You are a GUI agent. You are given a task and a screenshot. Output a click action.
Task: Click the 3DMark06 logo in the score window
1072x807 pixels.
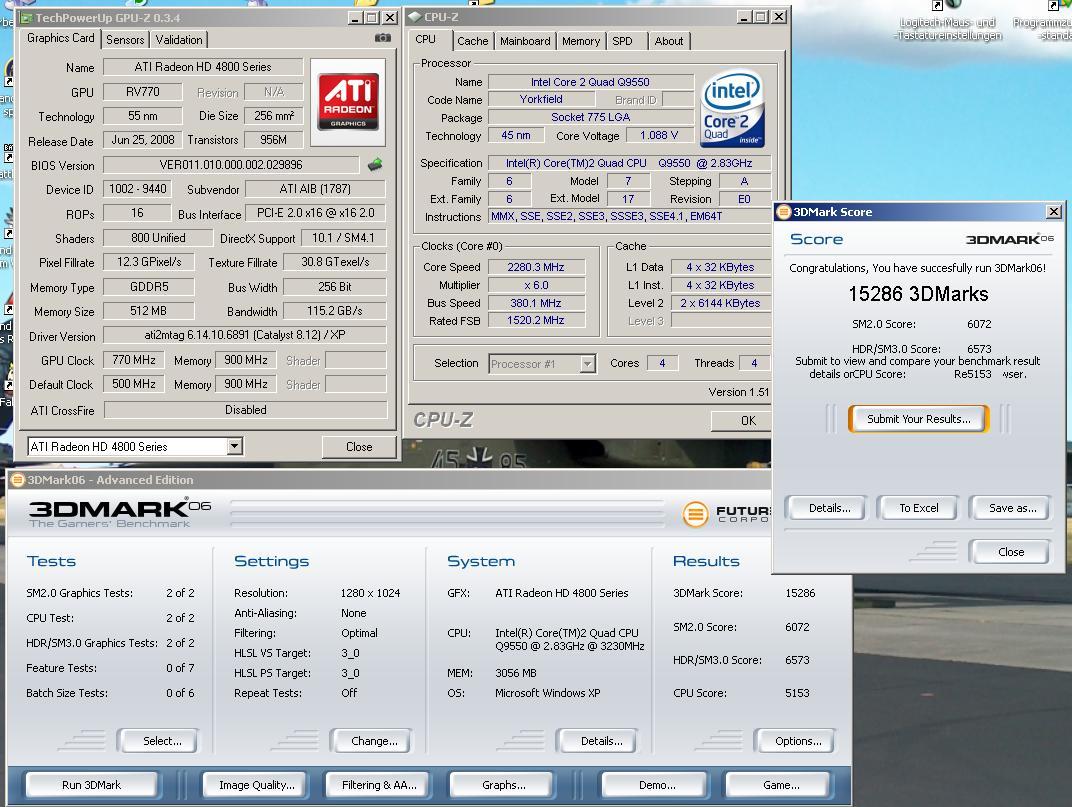(x=1009, y=239)
